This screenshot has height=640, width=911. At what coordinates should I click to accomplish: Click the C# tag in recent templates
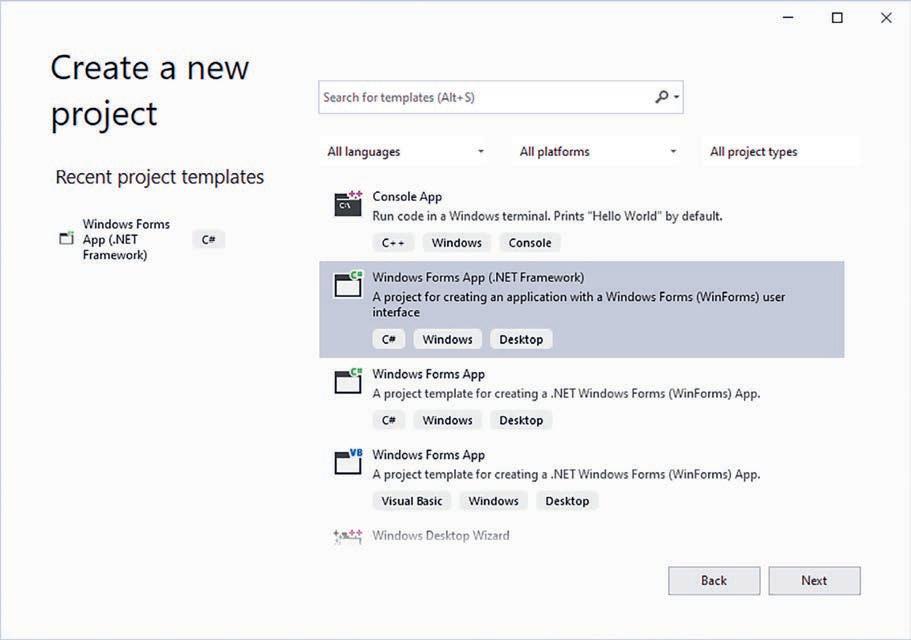click(x=209, y=239)
